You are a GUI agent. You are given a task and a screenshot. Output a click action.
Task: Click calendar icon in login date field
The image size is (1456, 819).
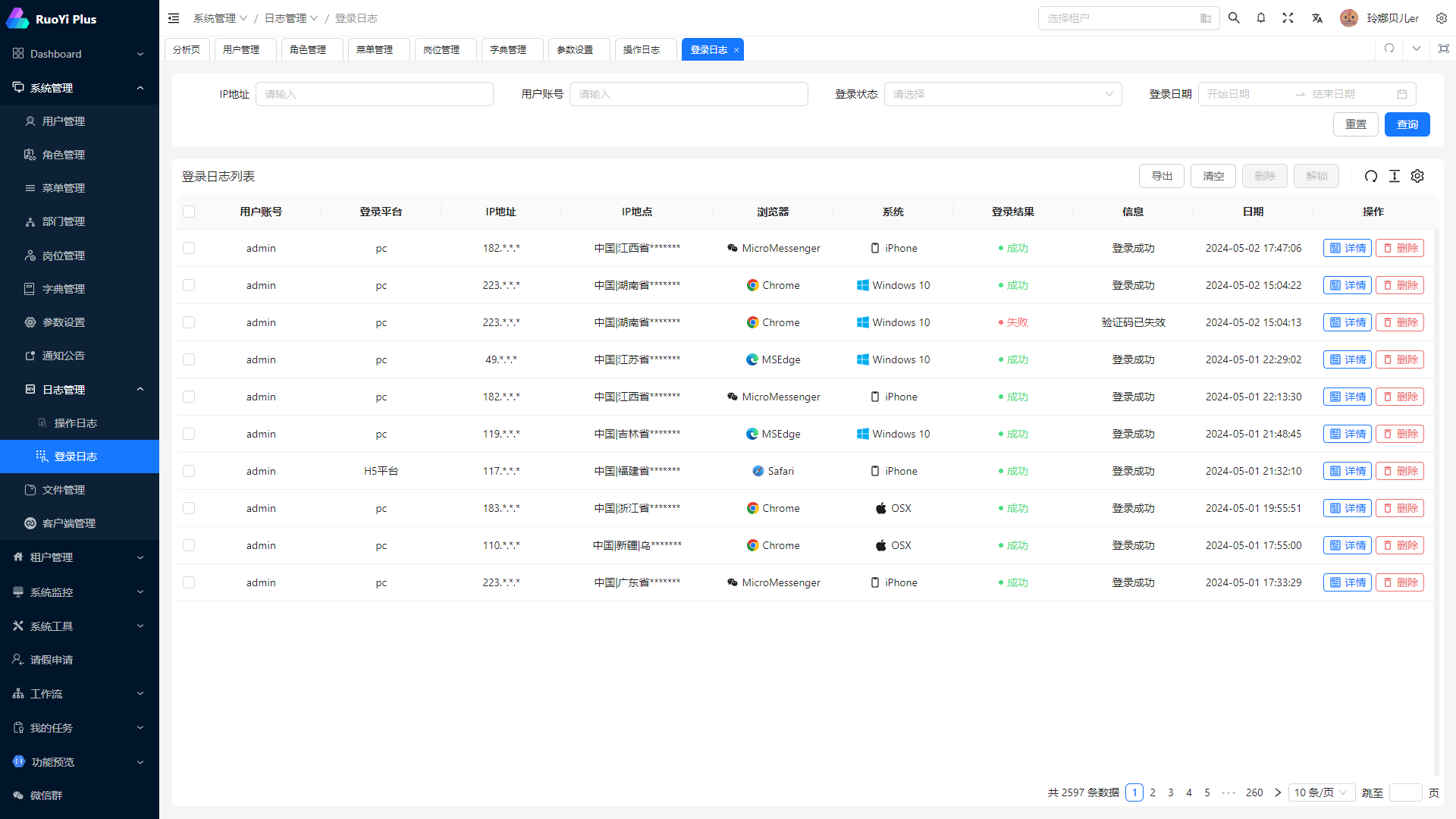pyautogui.click(x=1402, y=94)
